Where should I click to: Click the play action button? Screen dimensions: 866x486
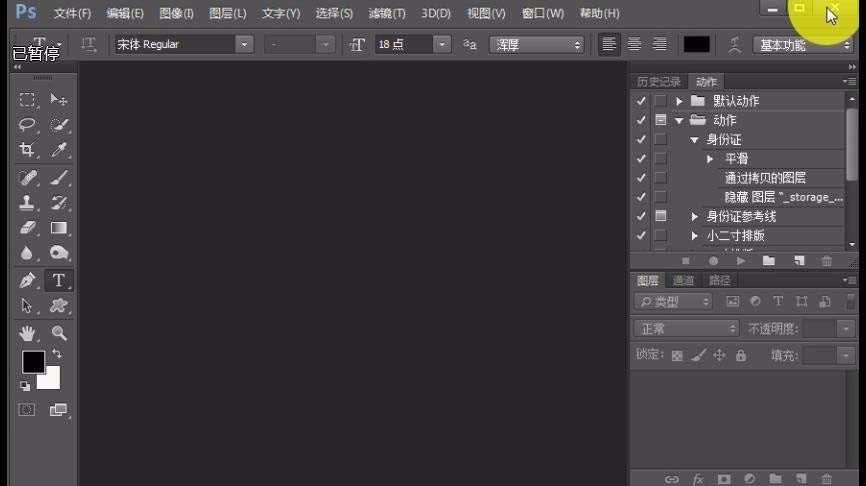(x=741, y=261)
